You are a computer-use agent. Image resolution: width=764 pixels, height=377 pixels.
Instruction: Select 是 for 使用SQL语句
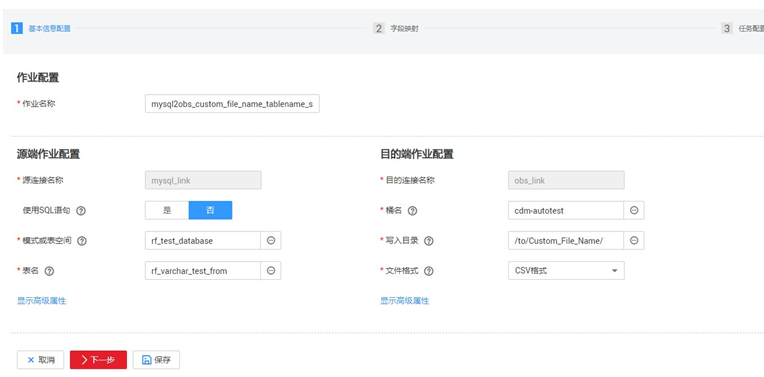[167, 210]
